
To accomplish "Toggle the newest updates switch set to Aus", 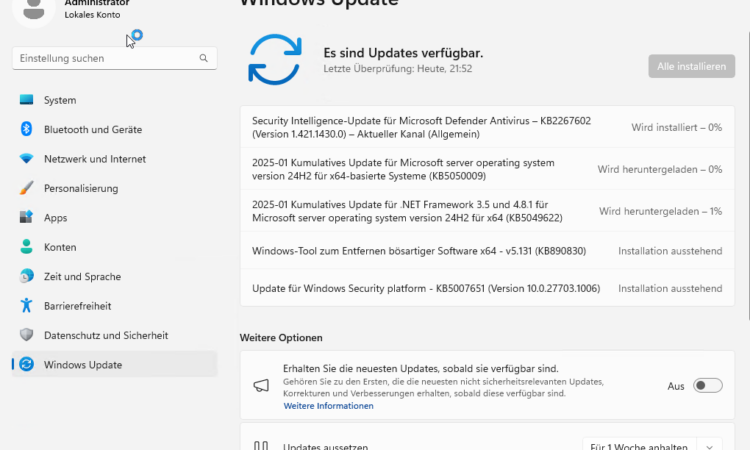I will pyautogui.click(x=707, y=385).
